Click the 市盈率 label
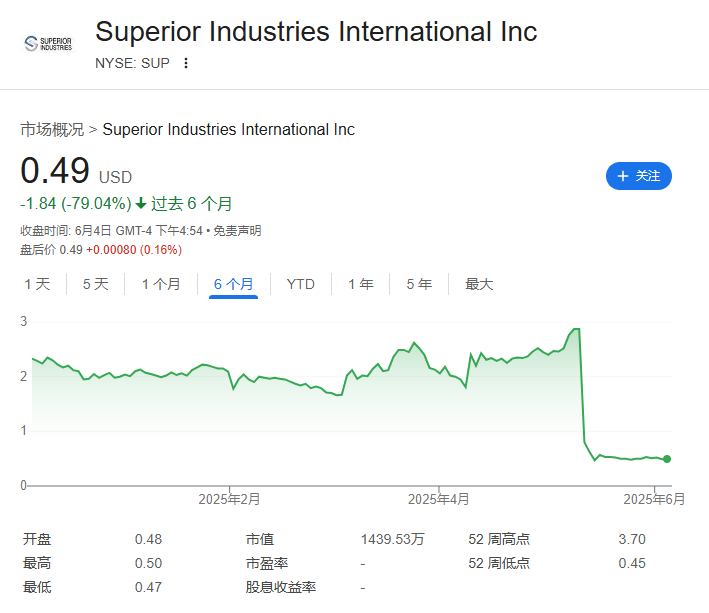The width and height of the screenshot is (709, 613). 267,563
